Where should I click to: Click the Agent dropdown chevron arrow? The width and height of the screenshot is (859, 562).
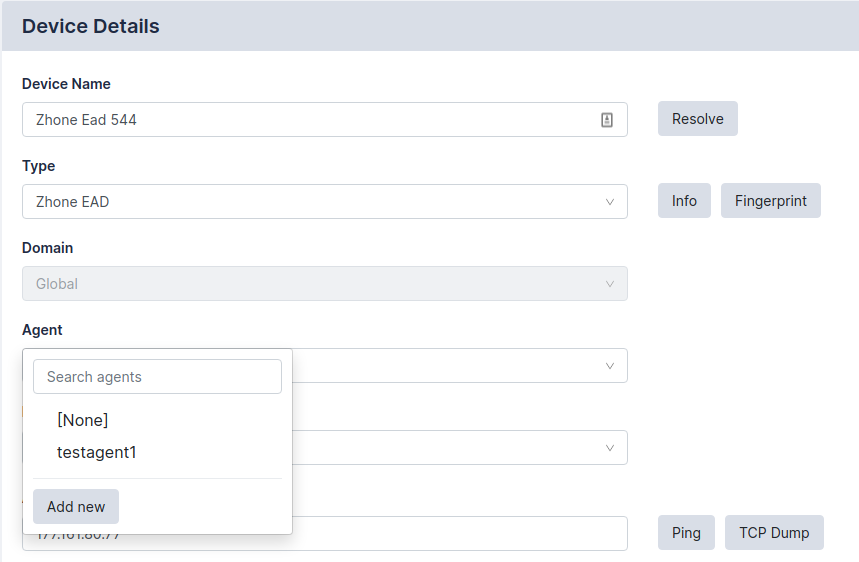(x=610, y=366)
